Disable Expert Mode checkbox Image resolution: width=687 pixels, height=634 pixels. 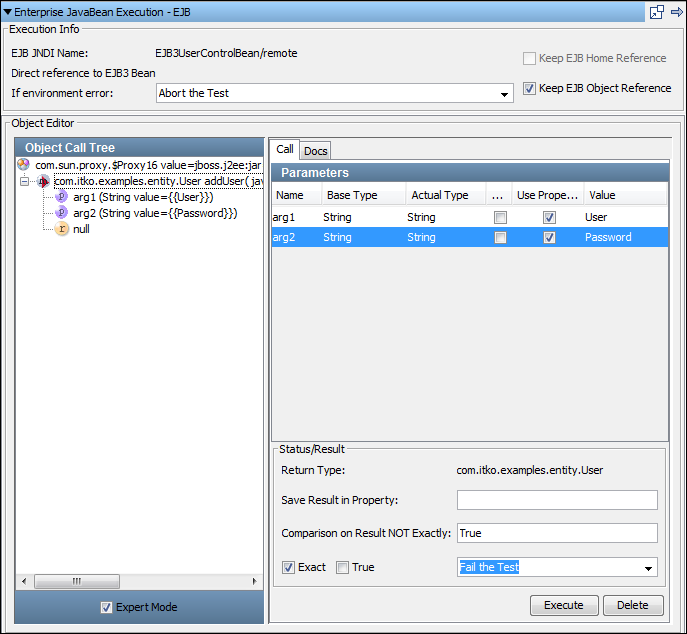coord(106,607)
